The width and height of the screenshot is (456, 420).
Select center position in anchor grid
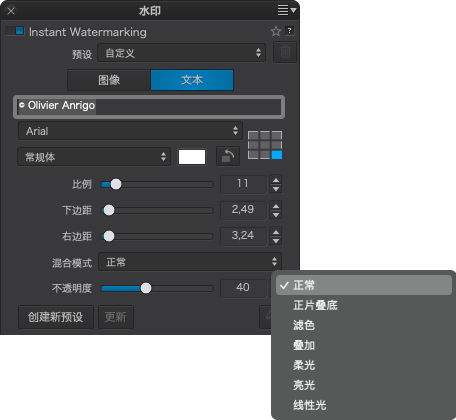265,145
